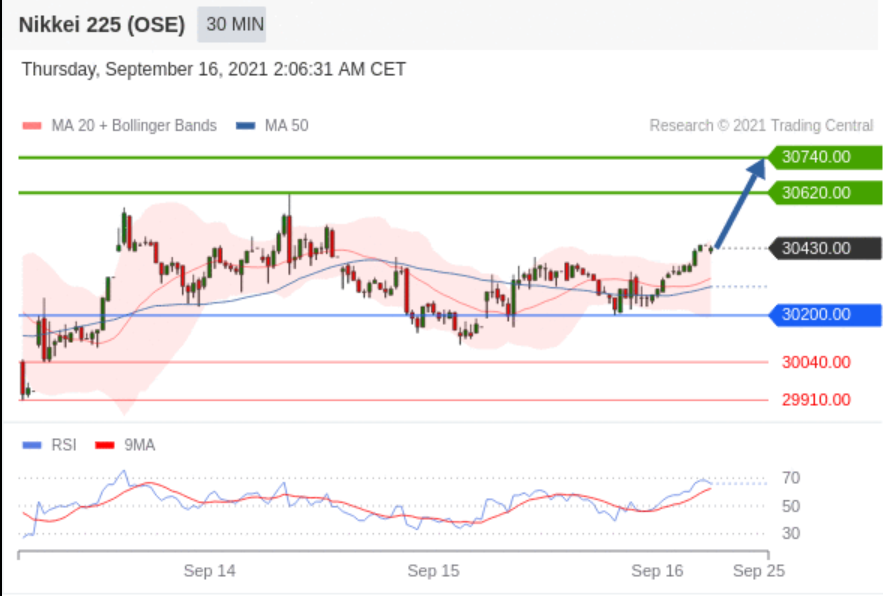Click the RSI 30 level label

791,533
